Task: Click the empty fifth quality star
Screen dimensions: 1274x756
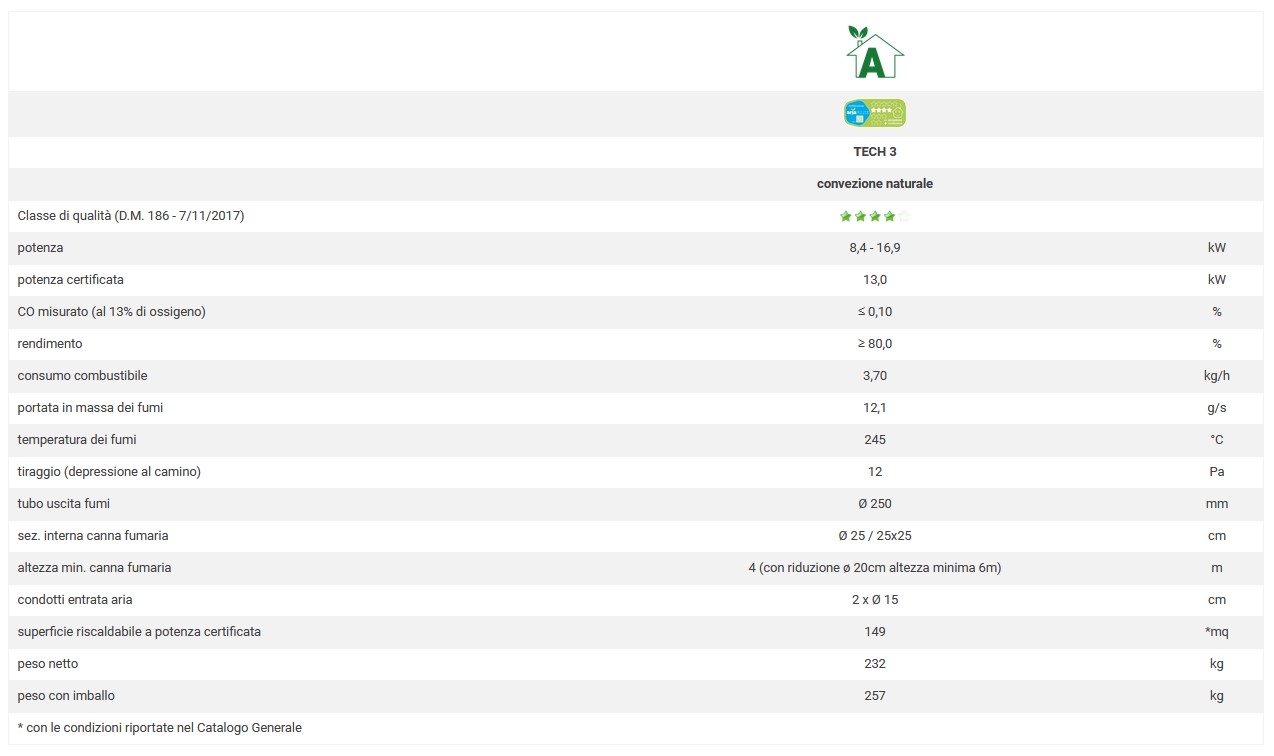Action: point(904,216)
